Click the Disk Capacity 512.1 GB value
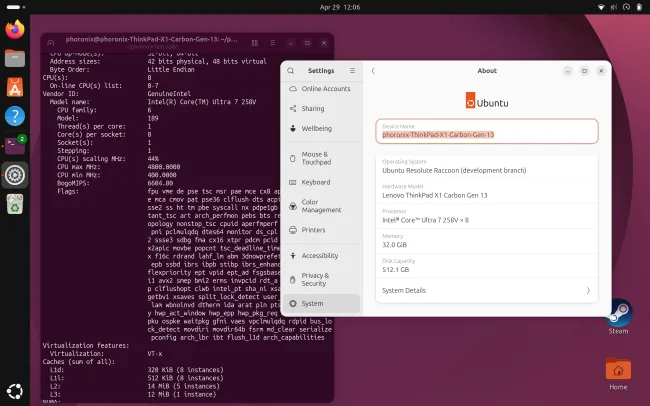 395,270
